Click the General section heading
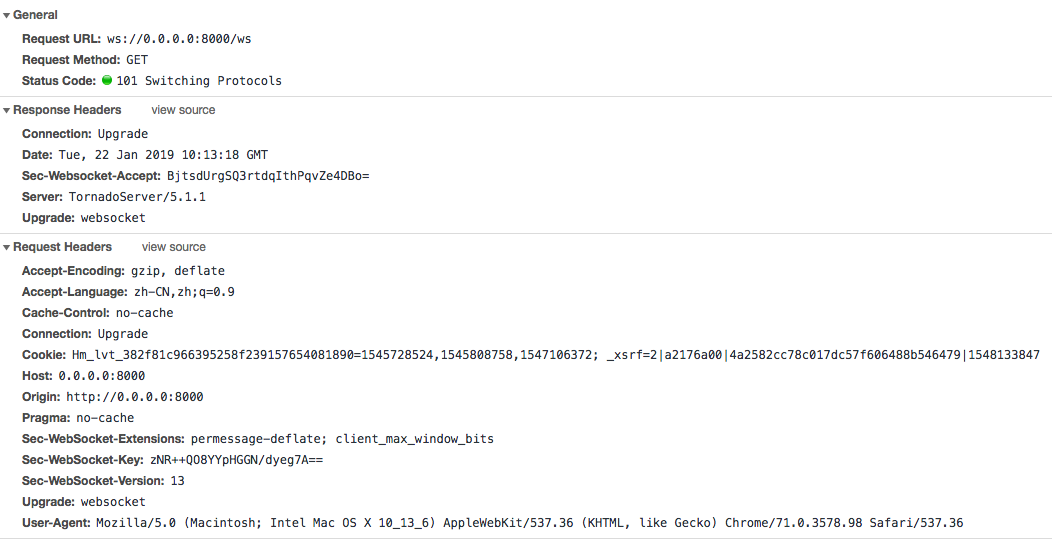Screen dimensions: 1052x555 (35, 15)
